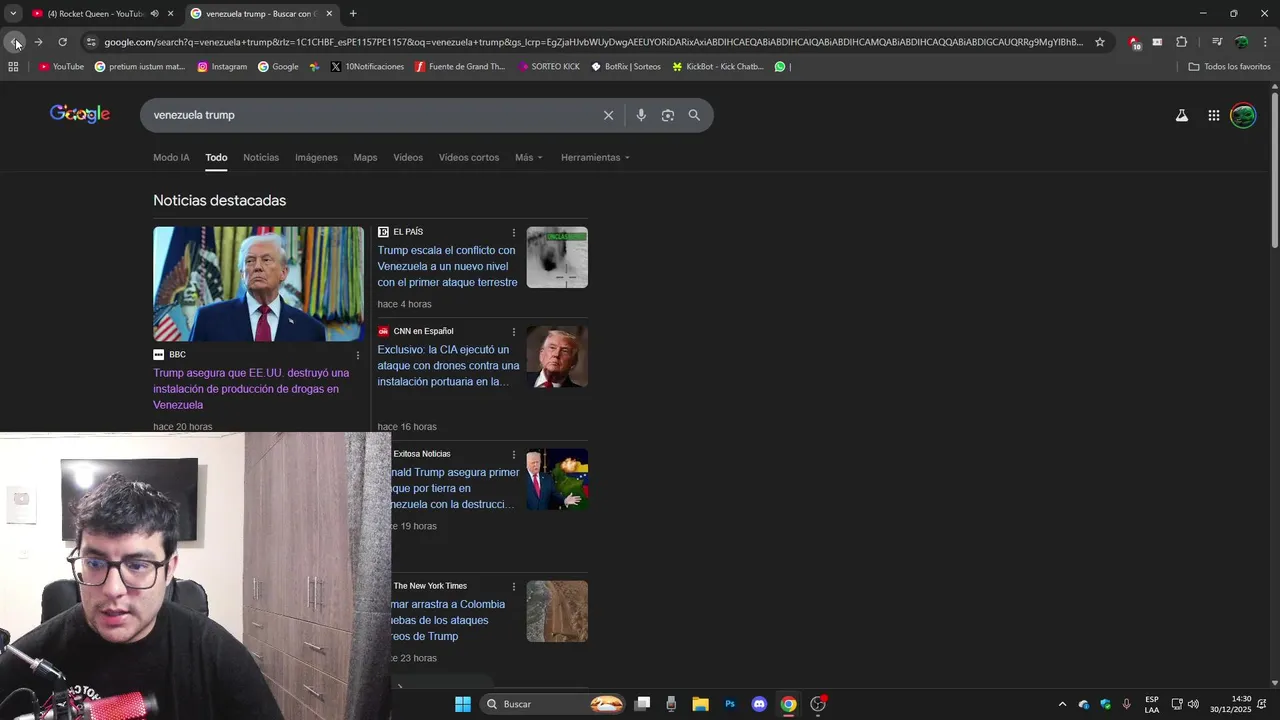
Task: Open the Google bookmark in bookmarks bar
Action: tap(278, 67)
